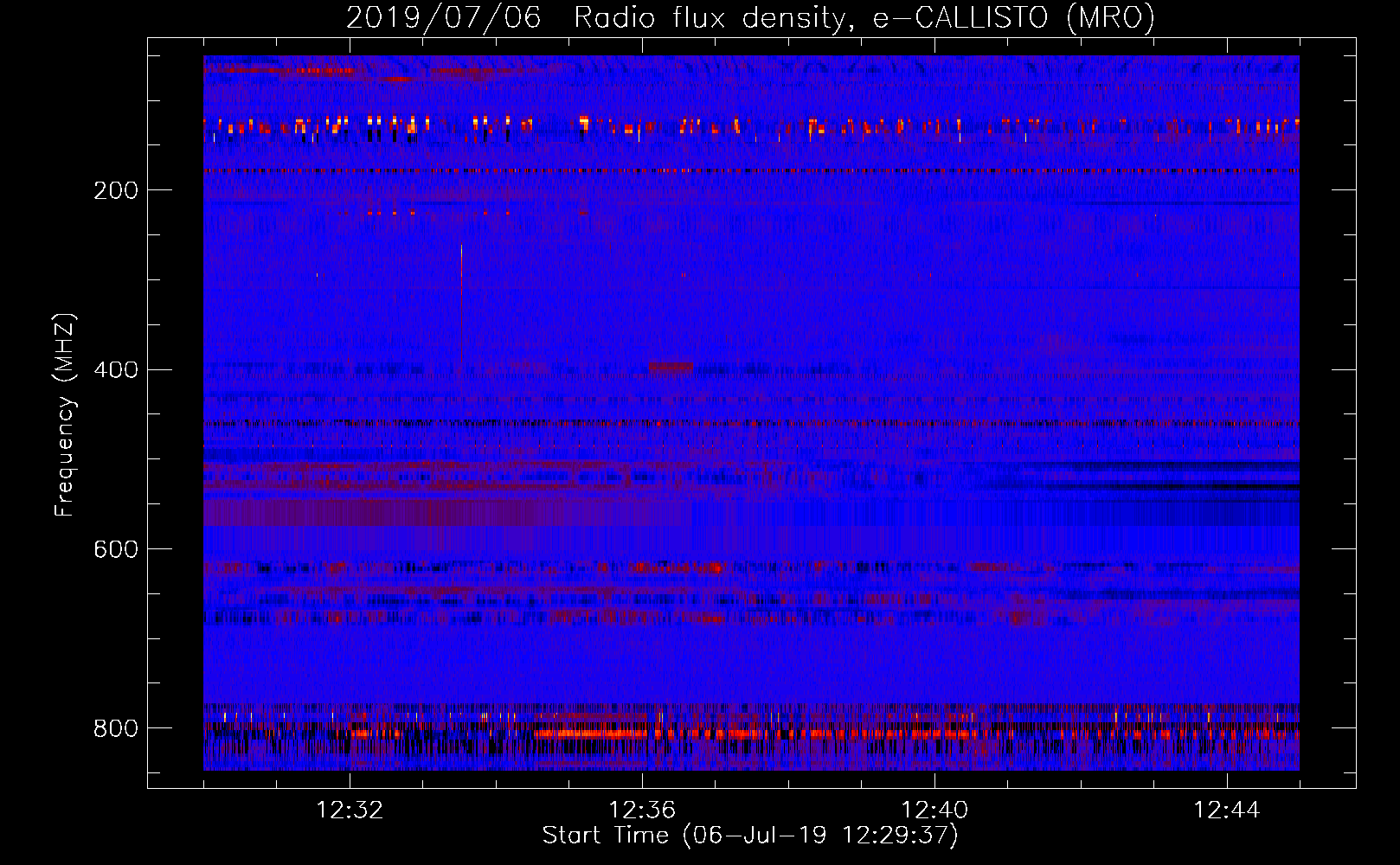Click the 'Start Time (06-Jul-19 12:29:37)' label
Screen dimensions: 1400x865
click(x=750, y=836)
